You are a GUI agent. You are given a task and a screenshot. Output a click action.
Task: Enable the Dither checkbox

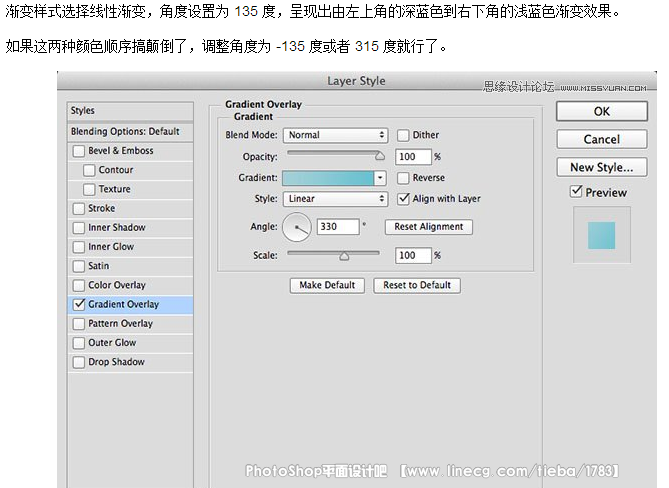point(403,135)
